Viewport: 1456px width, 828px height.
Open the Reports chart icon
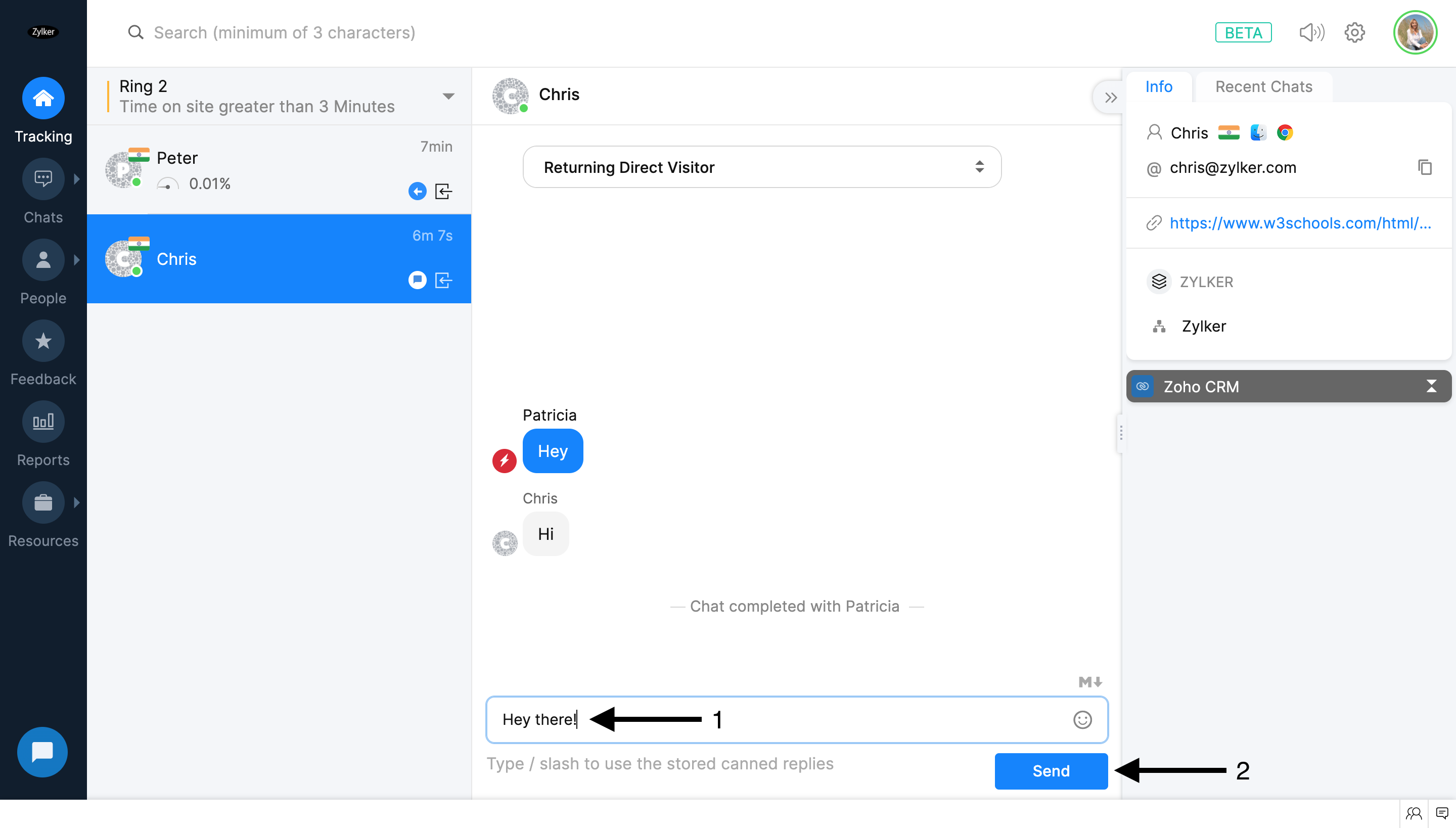point(43,422)
